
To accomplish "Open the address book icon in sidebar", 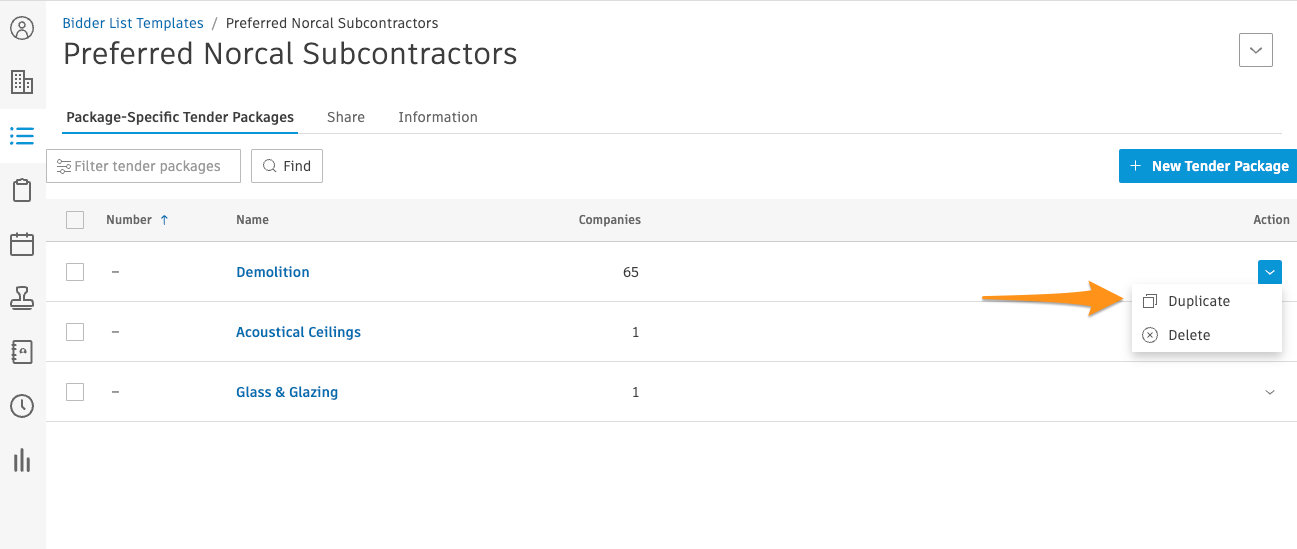I will (x=22, y=352).
